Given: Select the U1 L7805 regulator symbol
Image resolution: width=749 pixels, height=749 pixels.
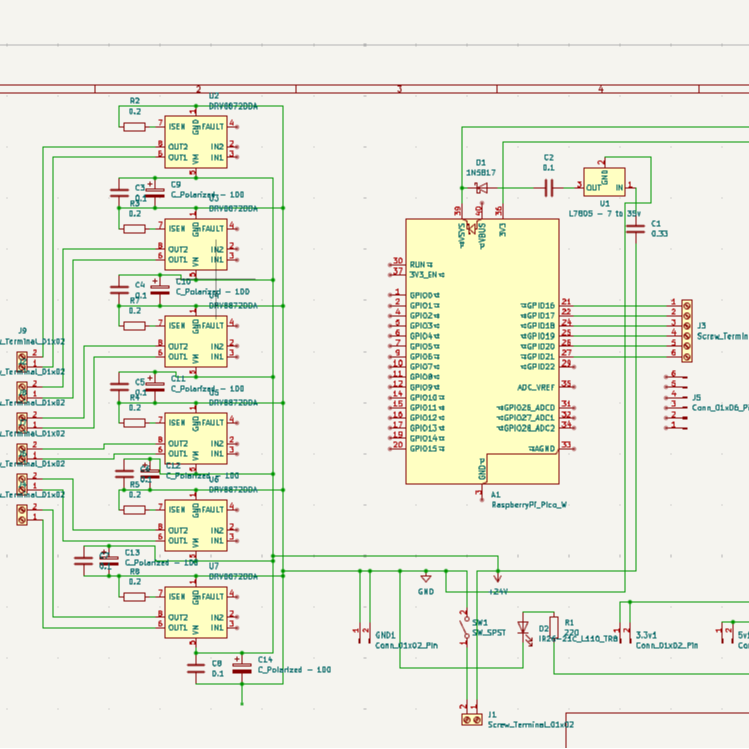Looking at the screenshot, I should pos(604,182).
